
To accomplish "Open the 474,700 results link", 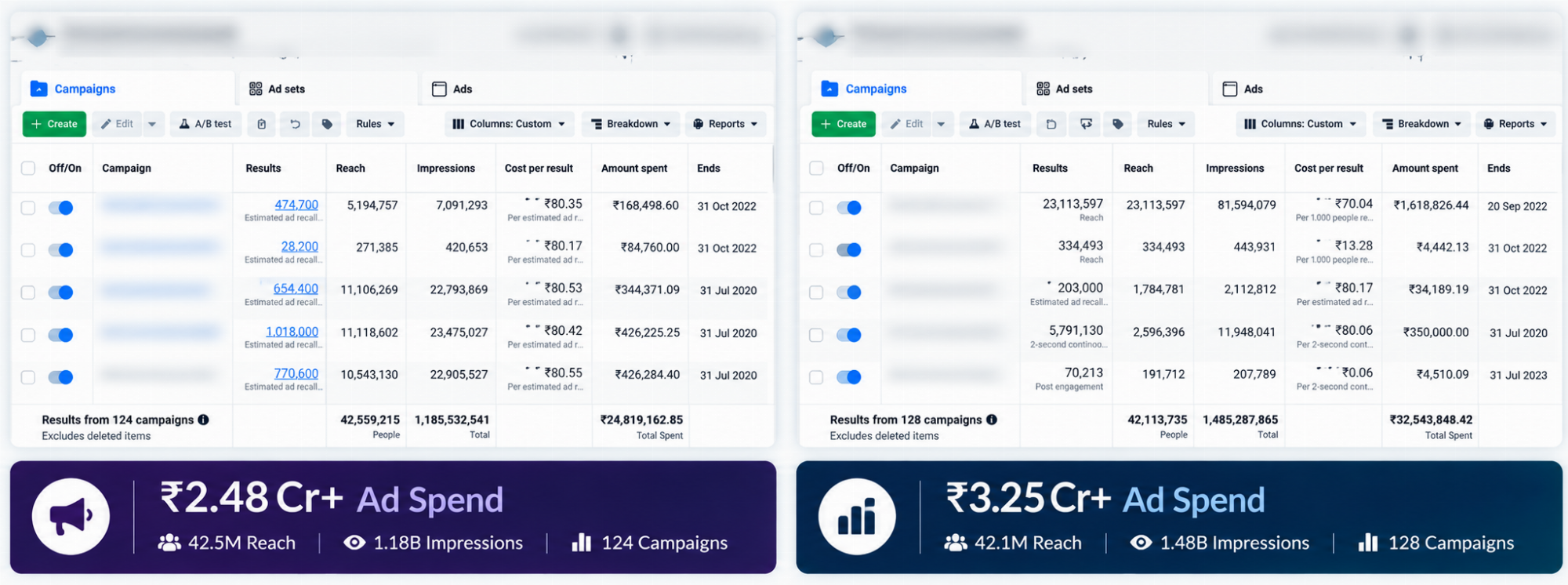I will point(296,205).
